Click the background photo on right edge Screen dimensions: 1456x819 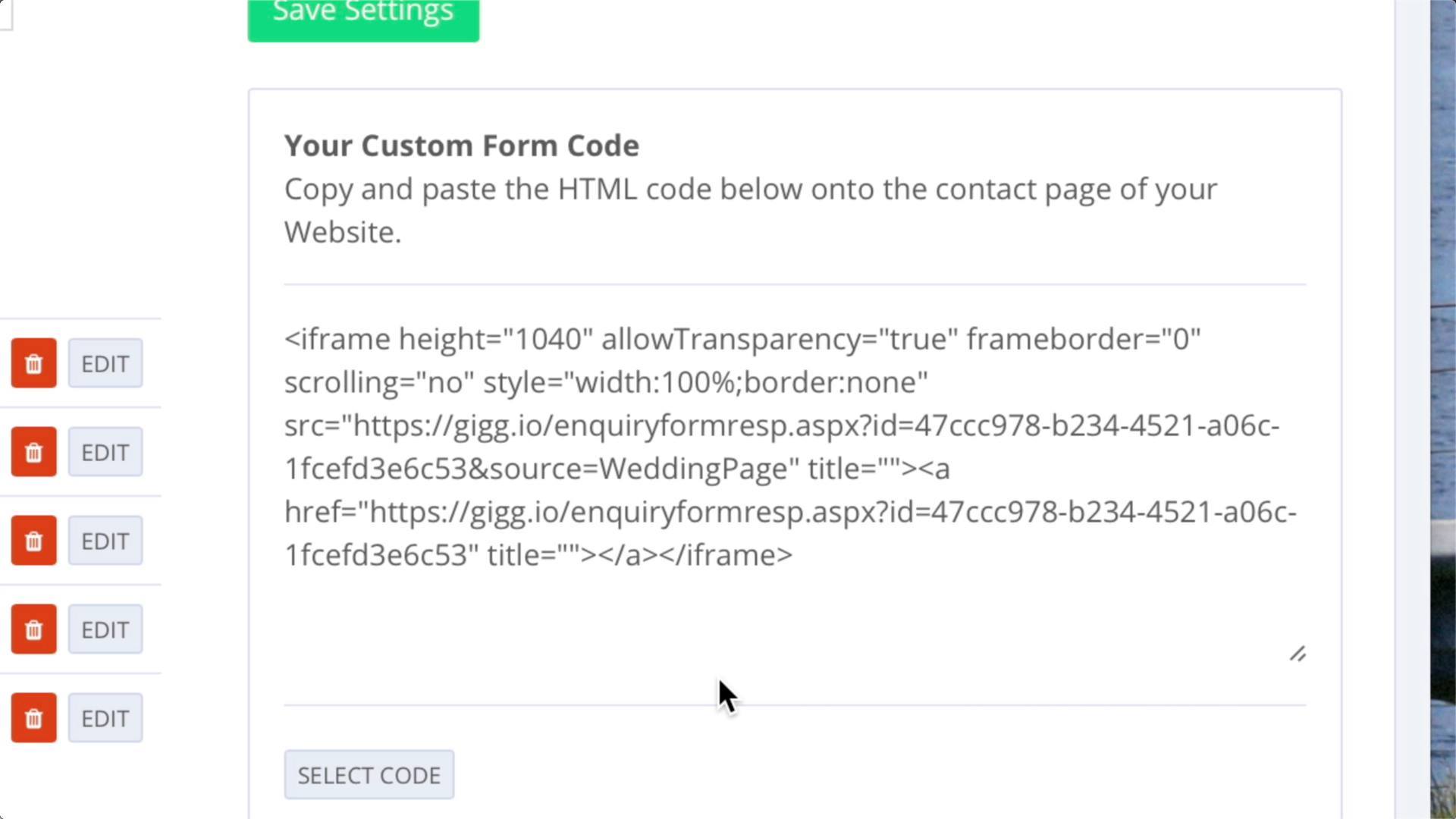(1443, 409)
